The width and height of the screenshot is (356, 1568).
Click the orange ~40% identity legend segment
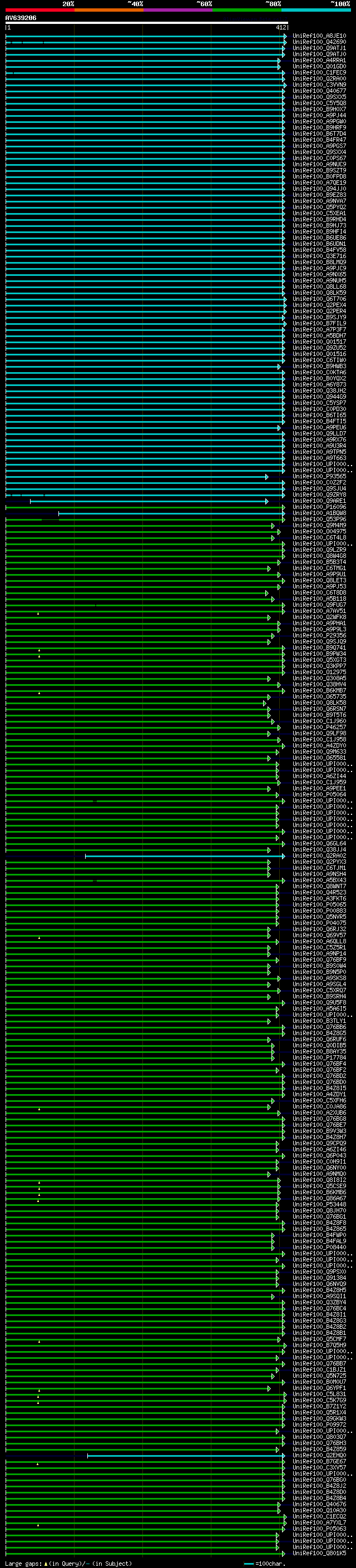109,10
